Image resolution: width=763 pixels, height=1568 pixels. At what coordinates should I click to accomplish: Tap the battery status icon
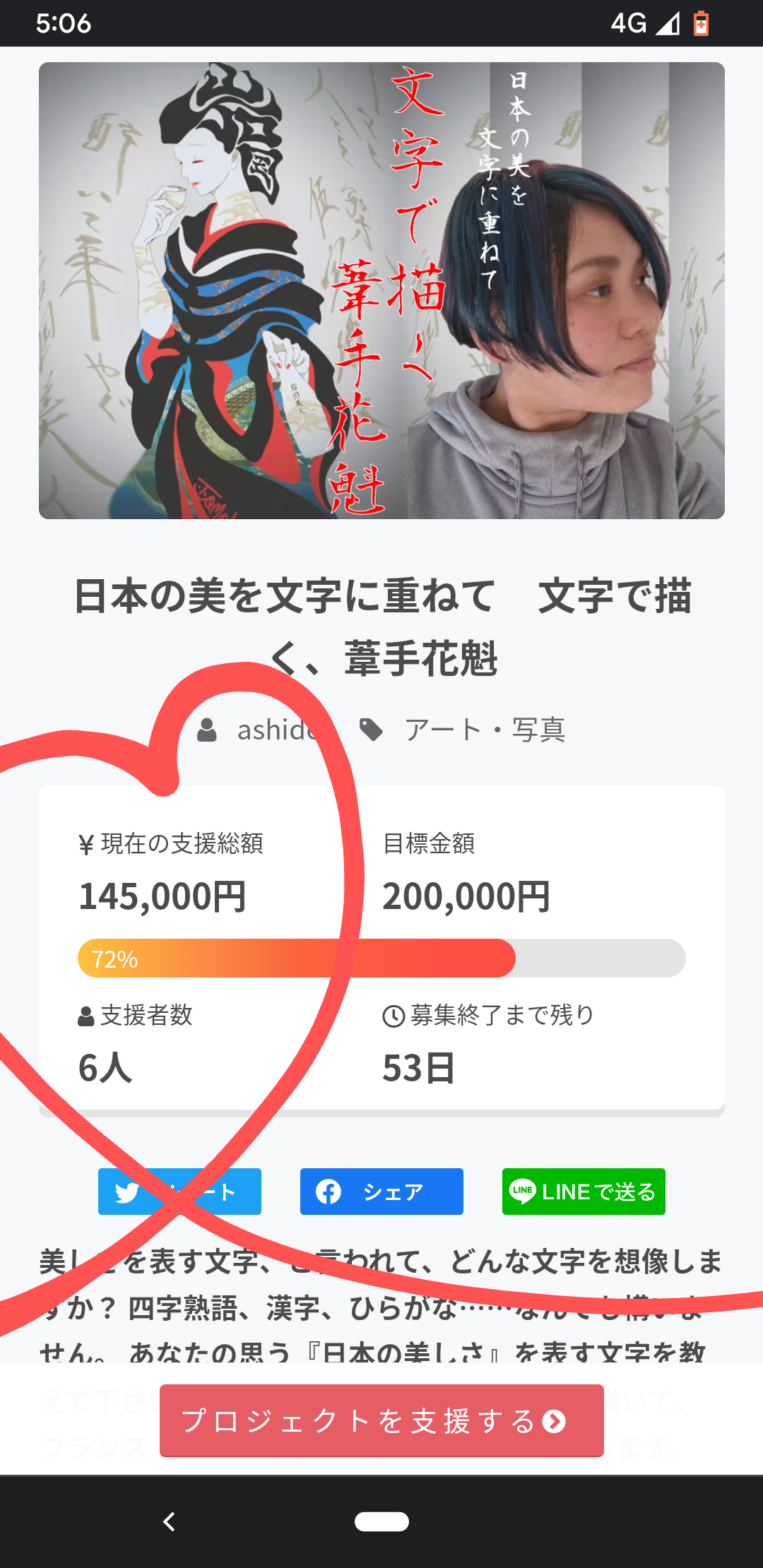click(701, 23)
